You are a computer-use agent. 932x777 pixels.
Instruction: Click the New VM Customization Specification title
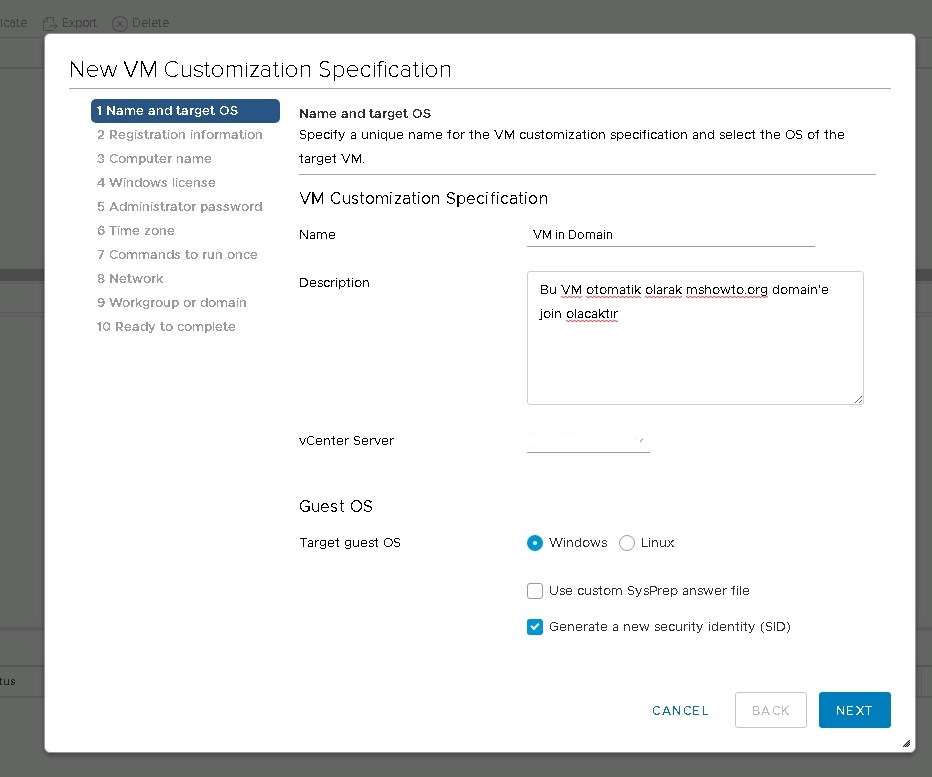260,70
